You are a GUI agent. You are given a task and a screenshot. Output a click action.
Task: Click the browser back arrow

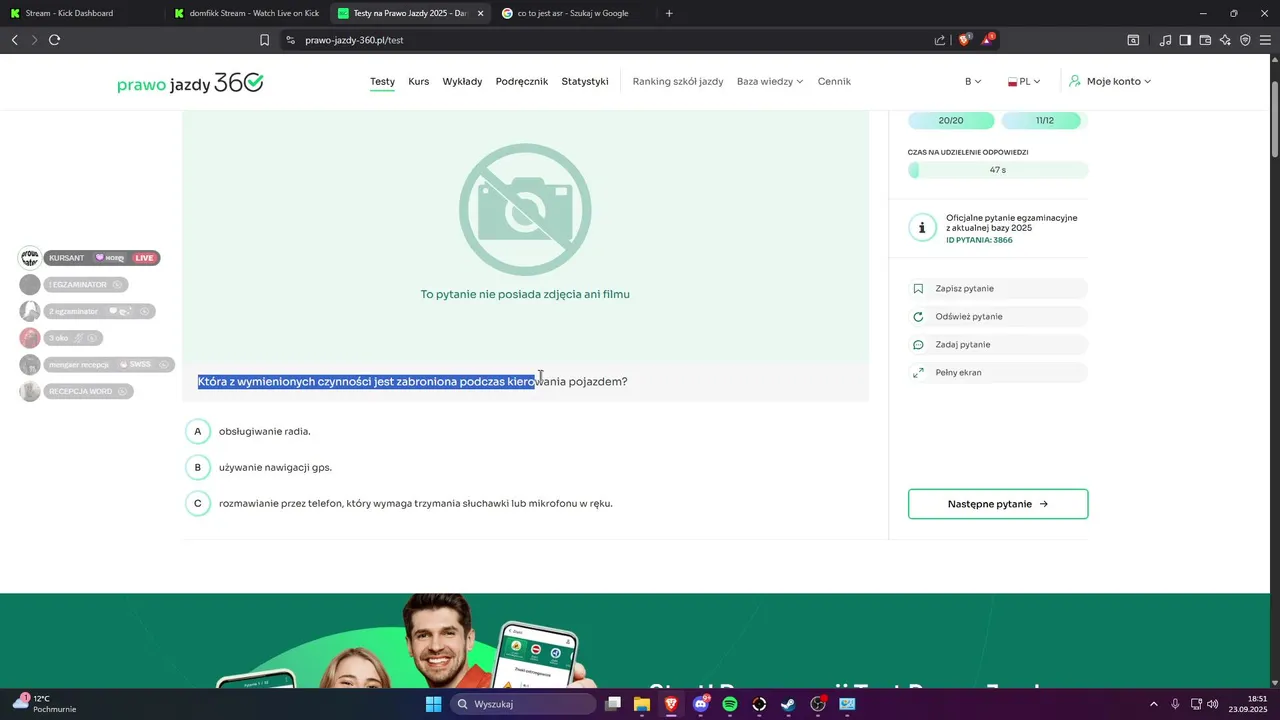(x=14, y=40)
